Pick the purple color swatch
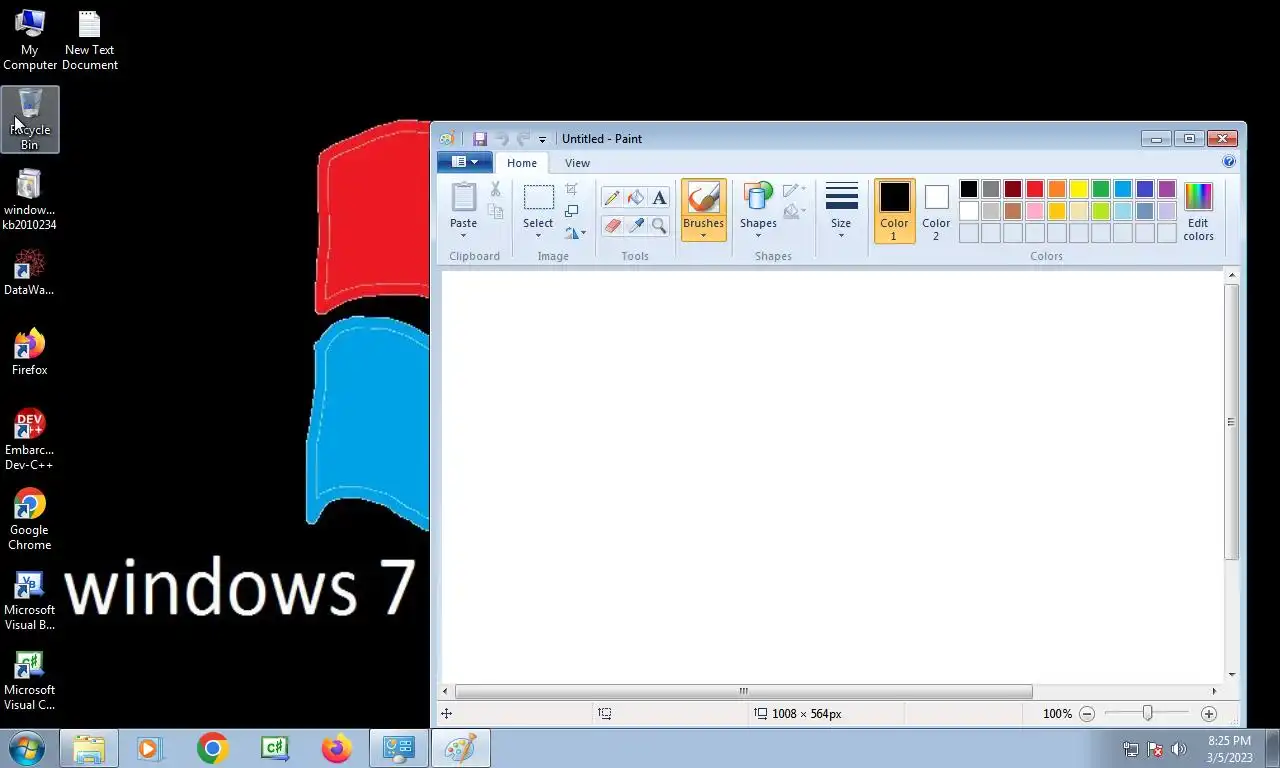This screenshot has height=768, width=1280. pos(1167,189)
